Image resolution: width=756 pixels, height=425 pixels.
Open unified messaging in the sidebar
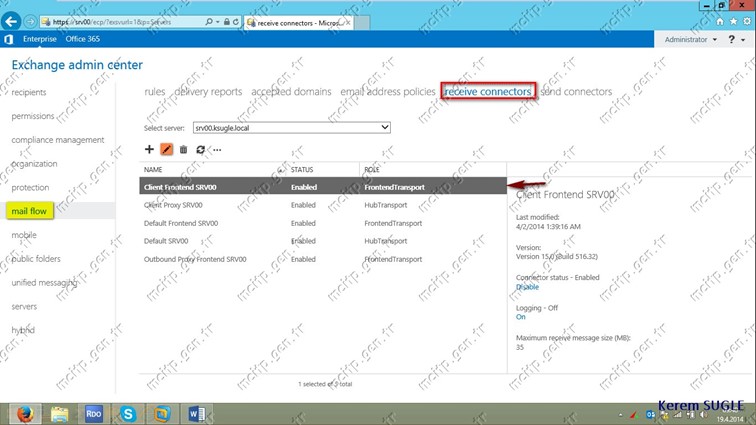click(x=44, y=283)
